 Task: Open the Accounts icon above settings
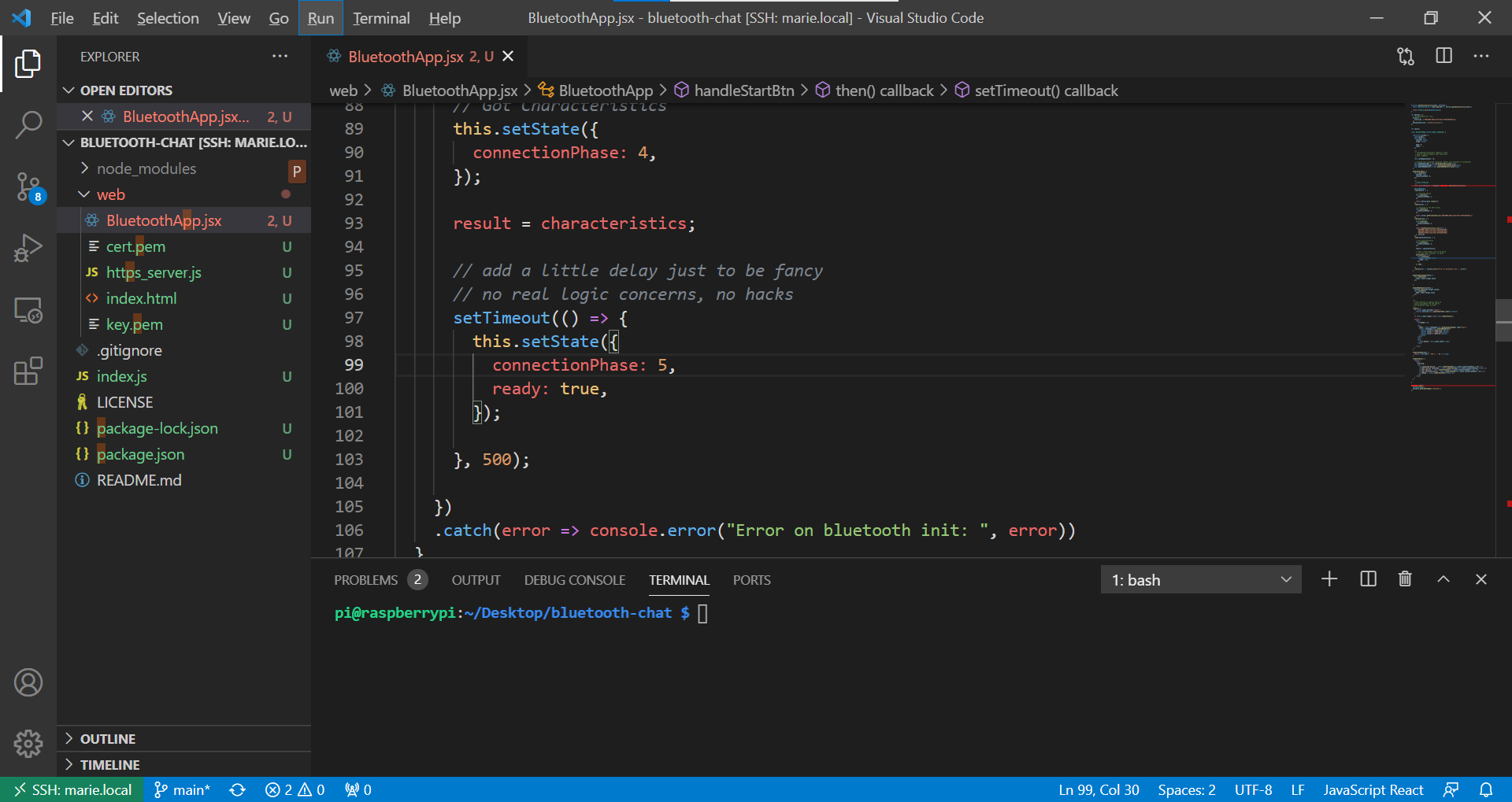pyautogui.click(x=28, y=682)
